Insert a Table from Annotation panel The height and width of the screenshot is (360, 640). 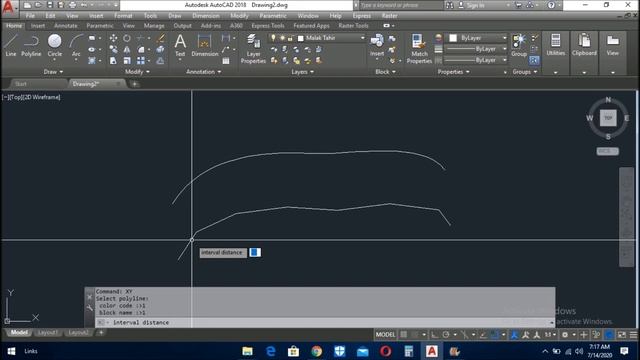[x=226, y=61]
